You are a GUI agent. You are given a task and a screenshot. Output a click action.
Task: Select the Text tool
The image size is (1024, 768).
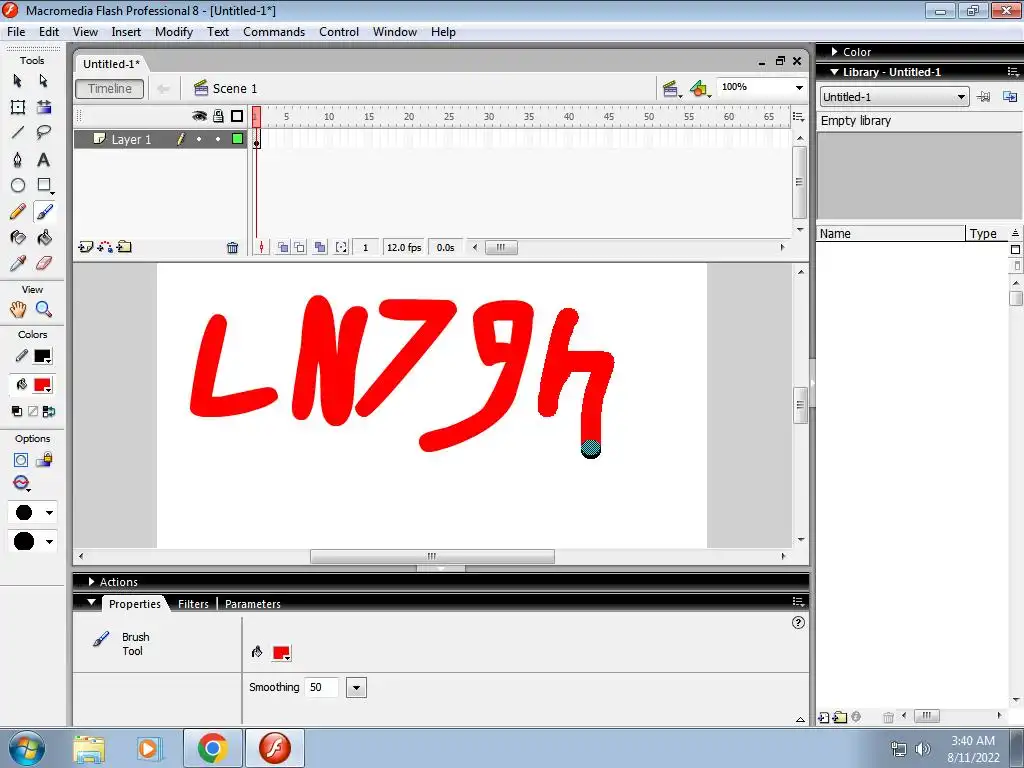(x=44, y=159)
